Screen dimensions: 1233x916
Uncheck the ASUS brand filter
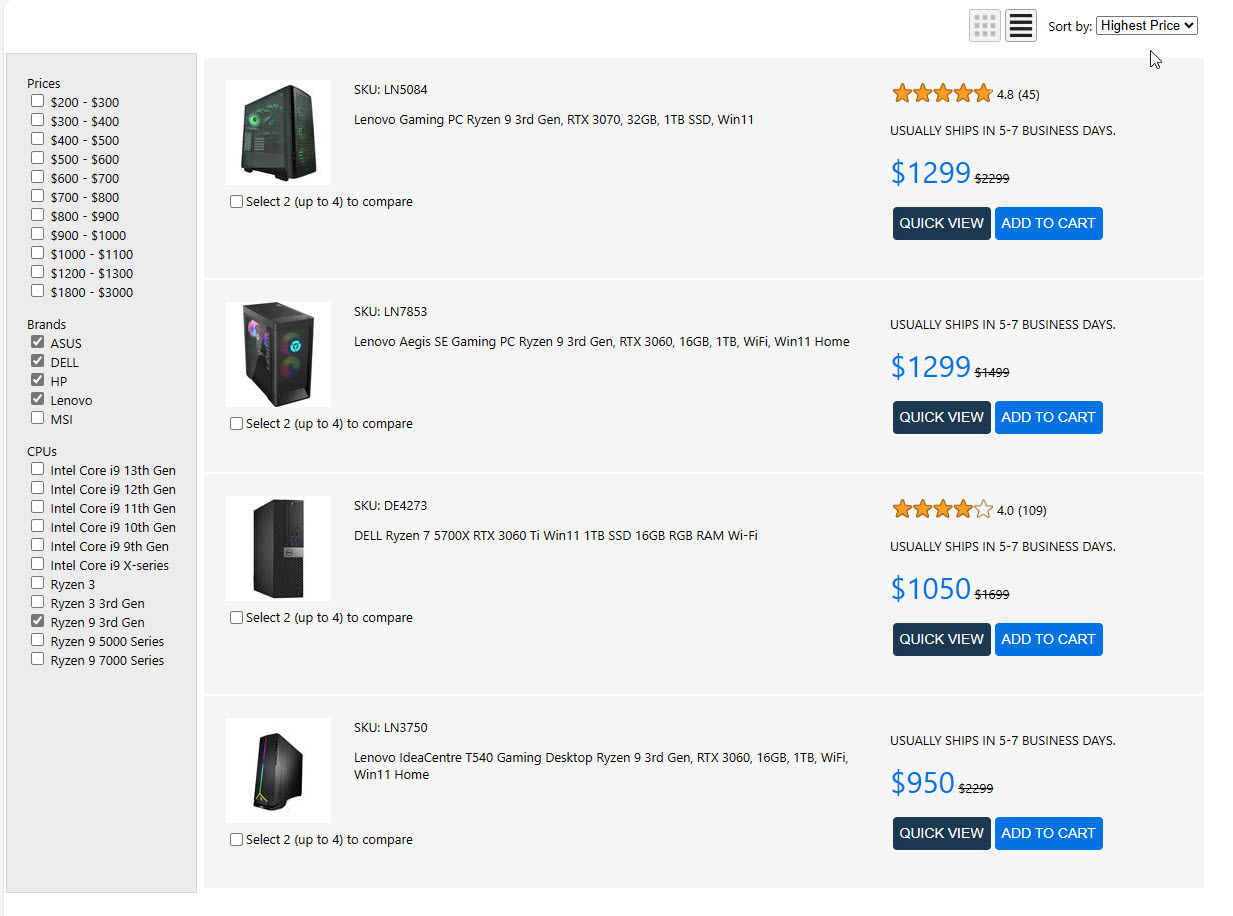37,343
